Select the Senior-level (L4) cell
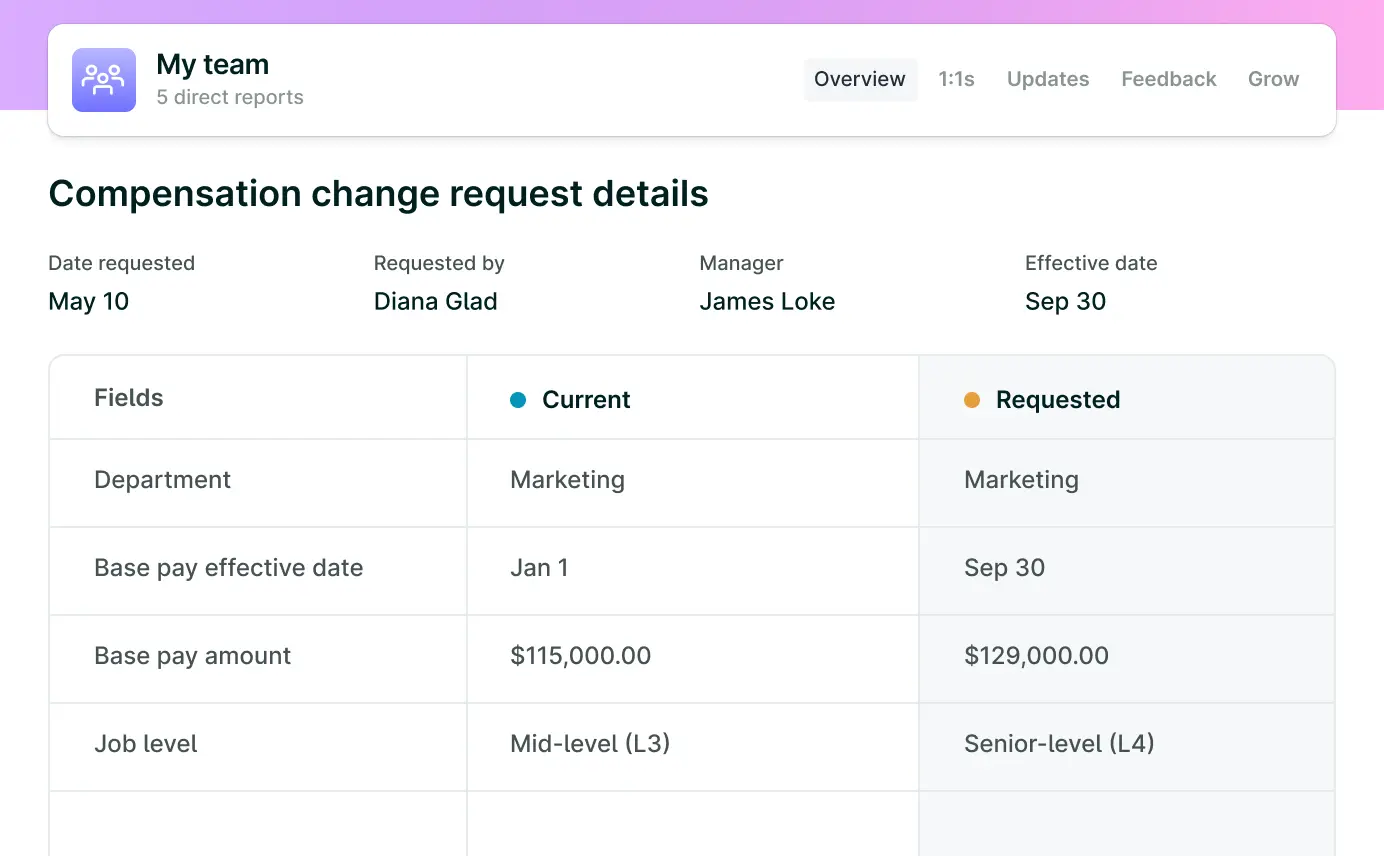Screen dimensions: 1384x856 point(1059,744)
